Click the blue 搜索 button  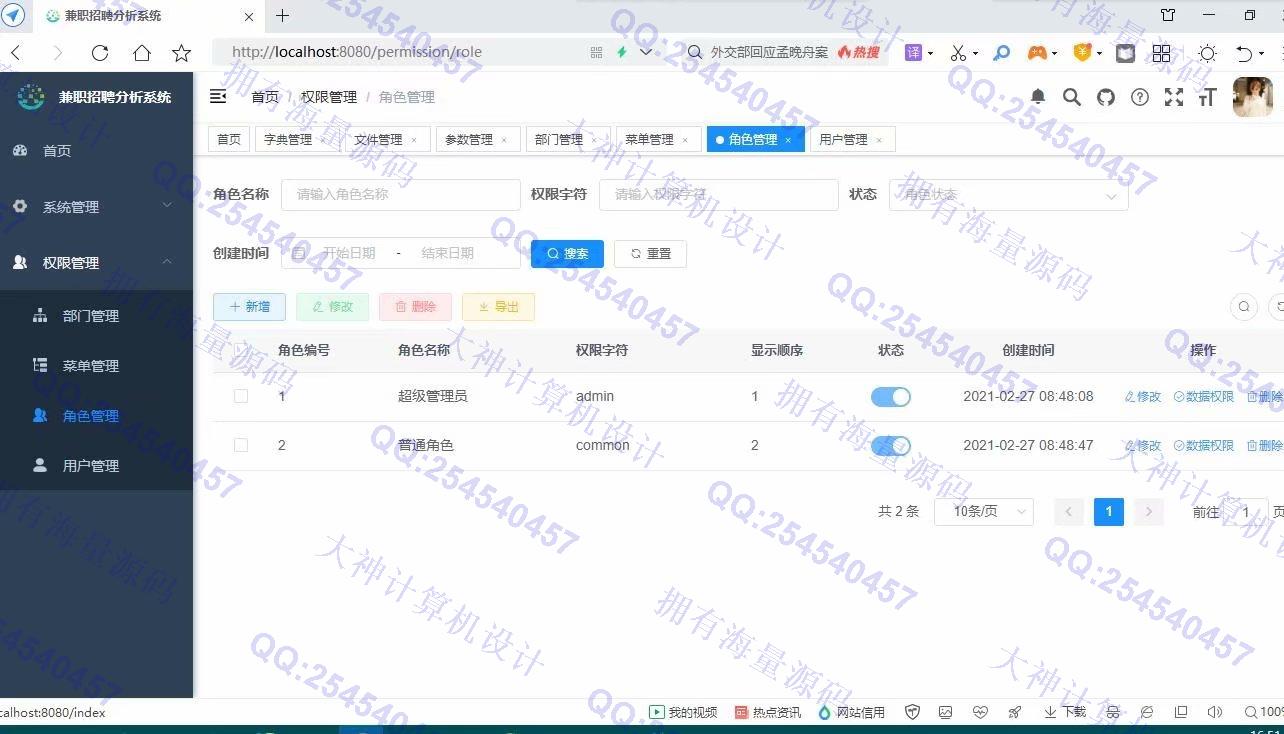(x=567, y=254)
